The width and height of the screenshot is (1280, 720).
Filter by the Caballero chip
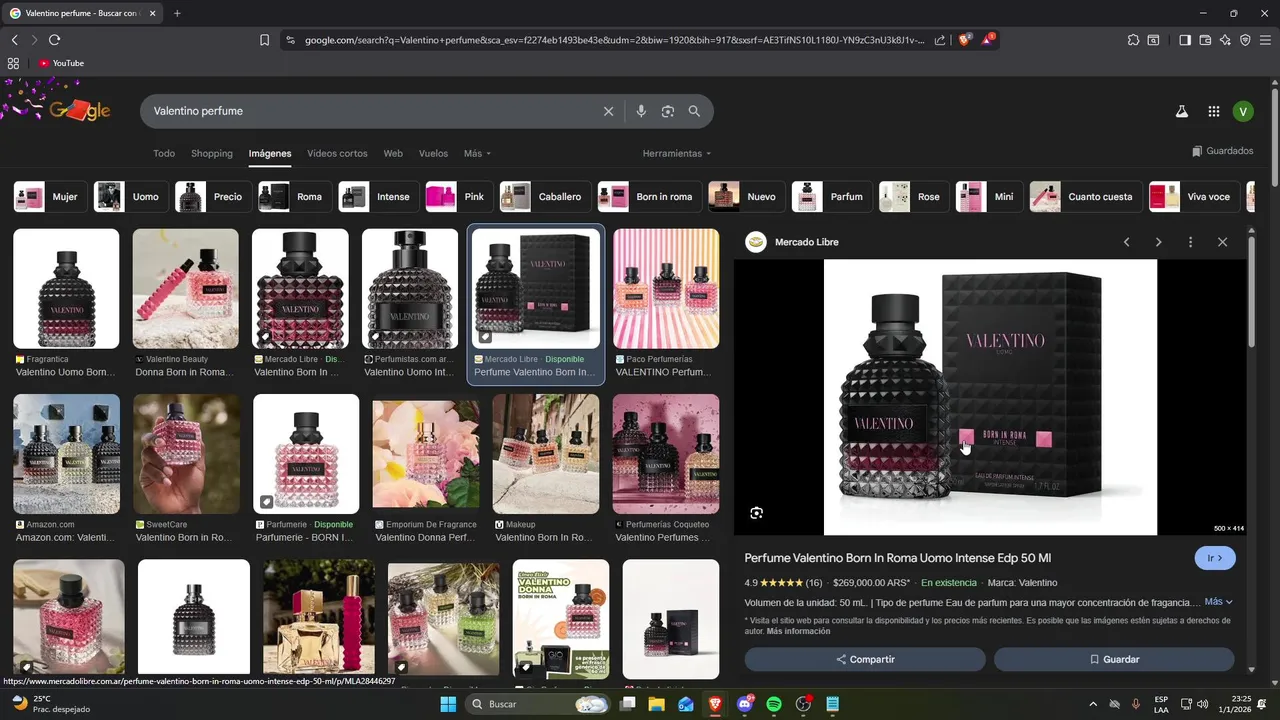[545, 197]
